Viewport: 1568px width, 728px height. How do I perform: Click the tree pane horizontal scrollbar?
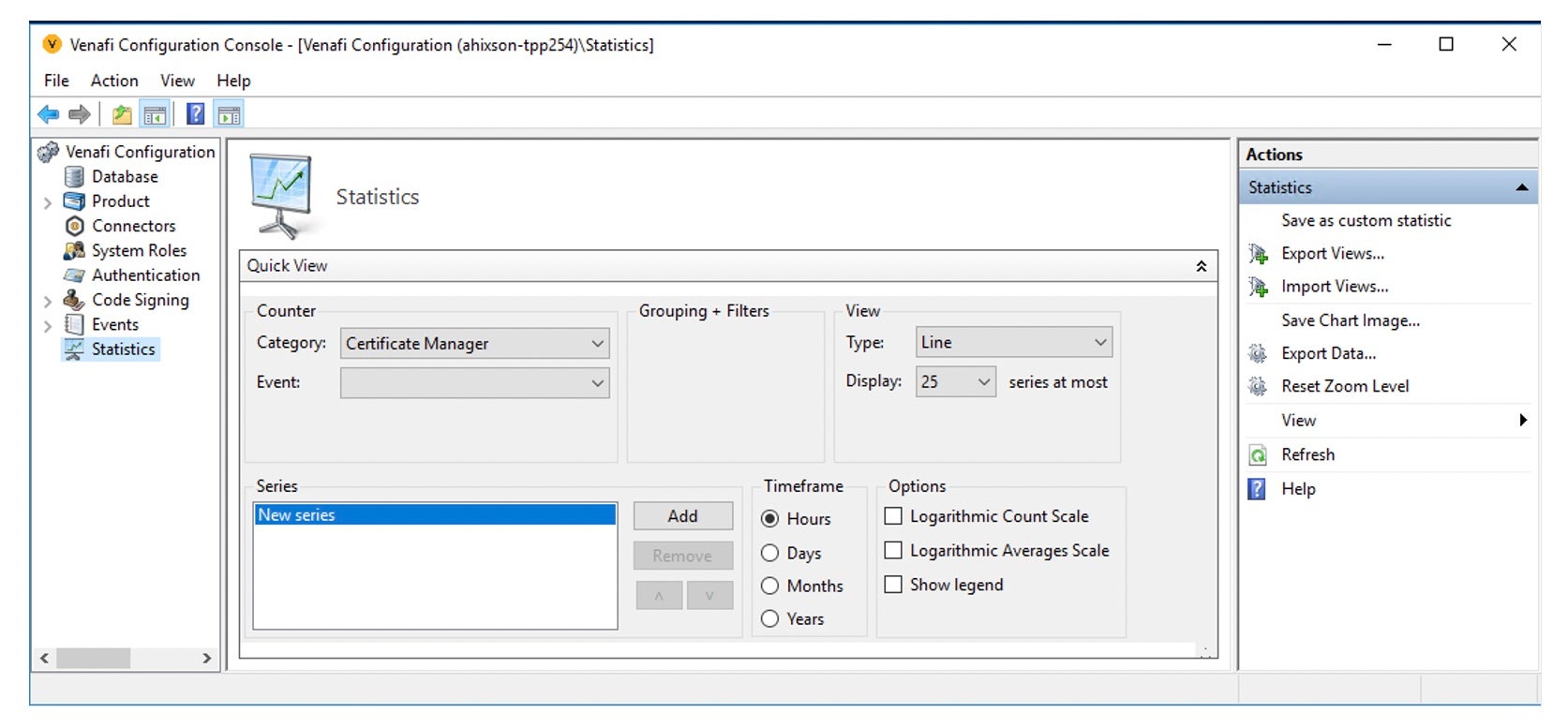(125, 659)
